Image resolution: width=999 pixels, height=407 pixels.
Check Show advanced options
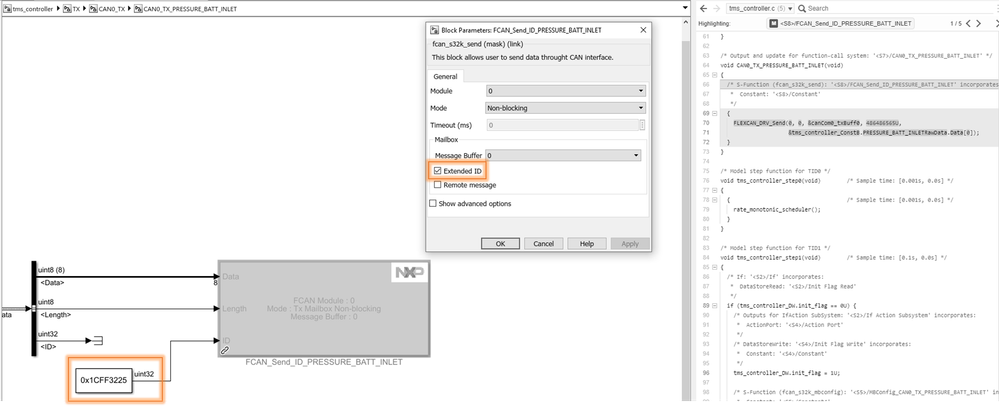433,204
